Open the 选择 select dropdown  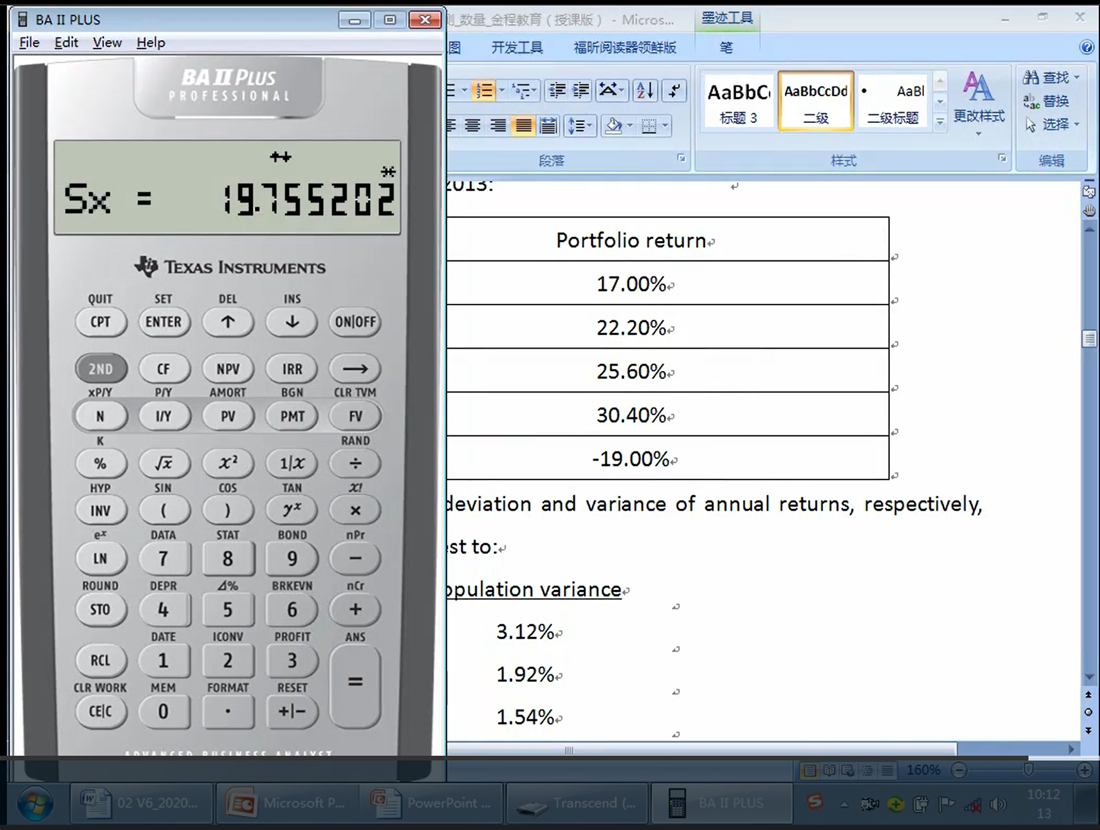pos(1052,124)
